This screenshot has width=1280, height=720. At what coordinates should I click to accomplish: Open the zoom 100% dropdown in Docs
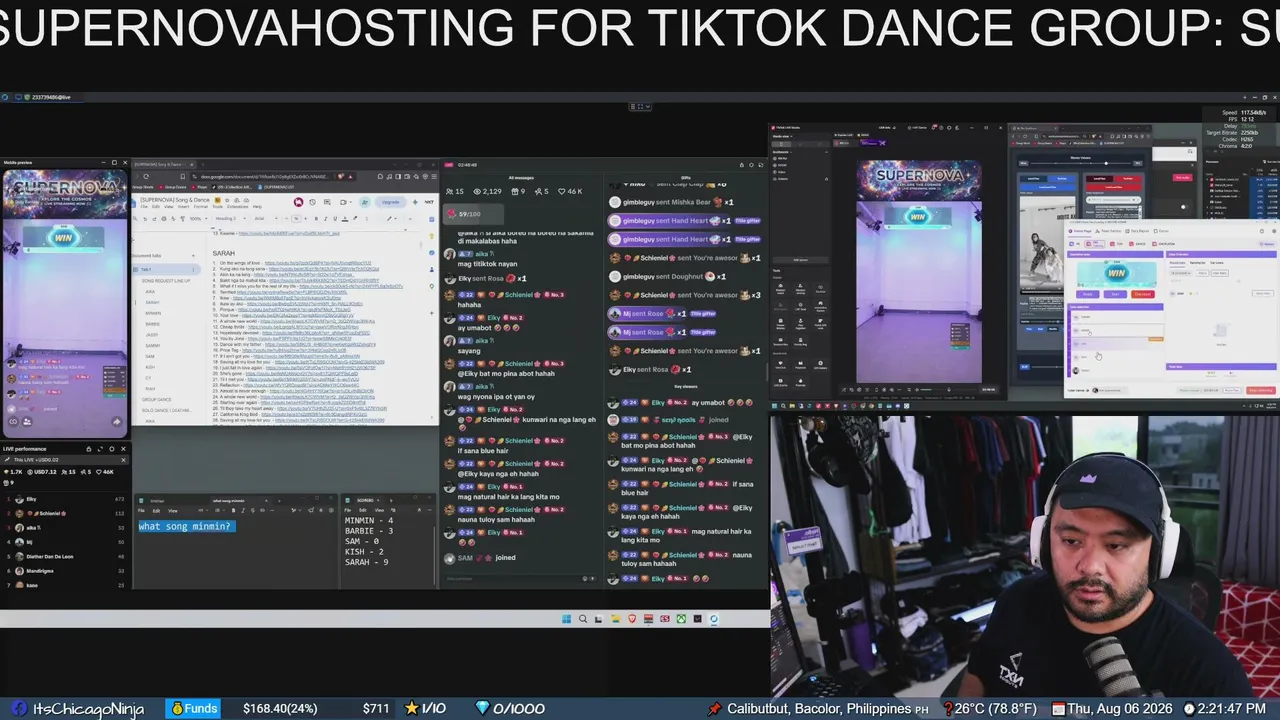point(199,219)
